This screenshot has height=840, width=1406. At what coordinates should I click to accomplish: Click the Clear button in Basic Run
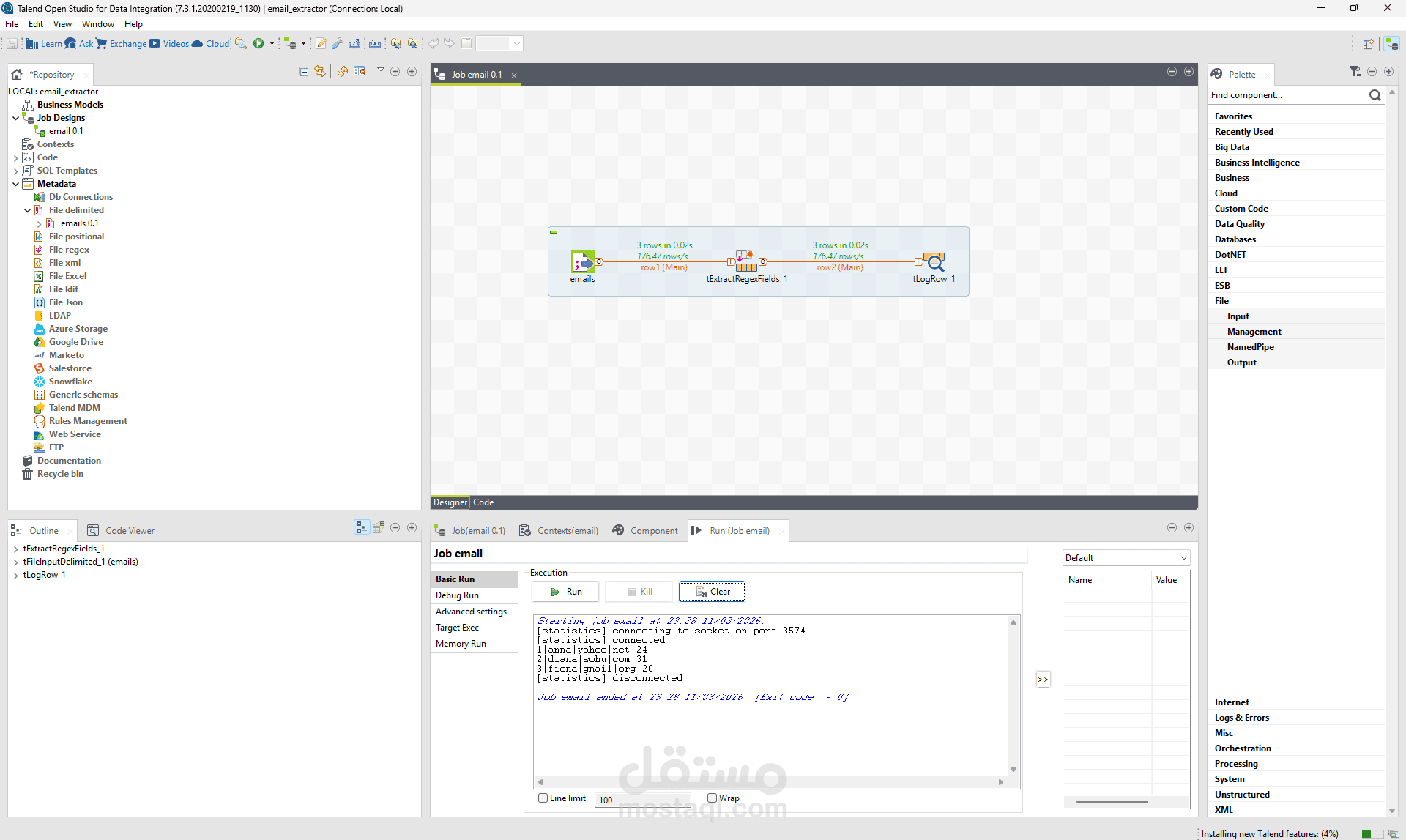(711, 591)
